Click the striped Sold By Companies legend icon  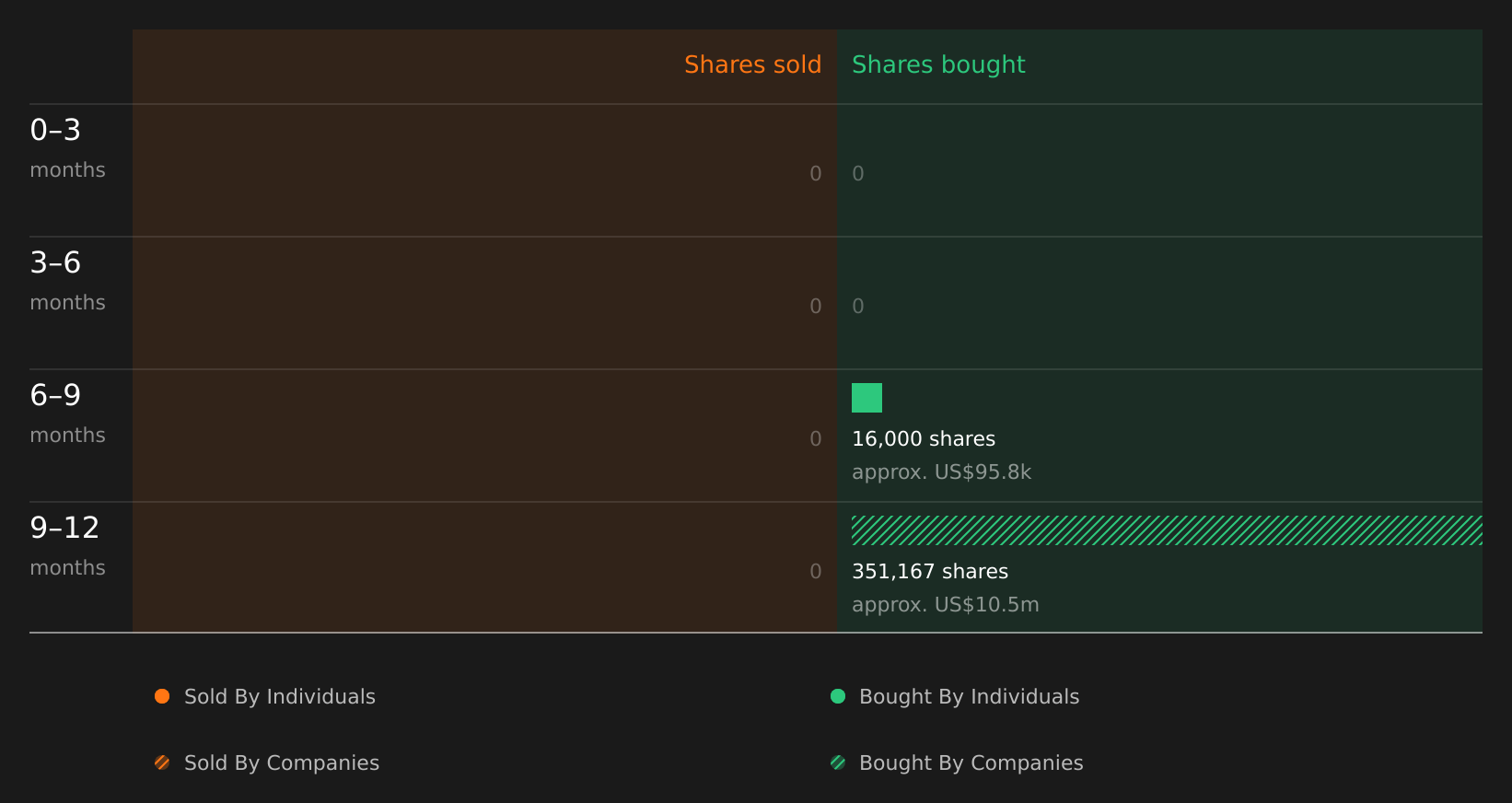(162, 762)
